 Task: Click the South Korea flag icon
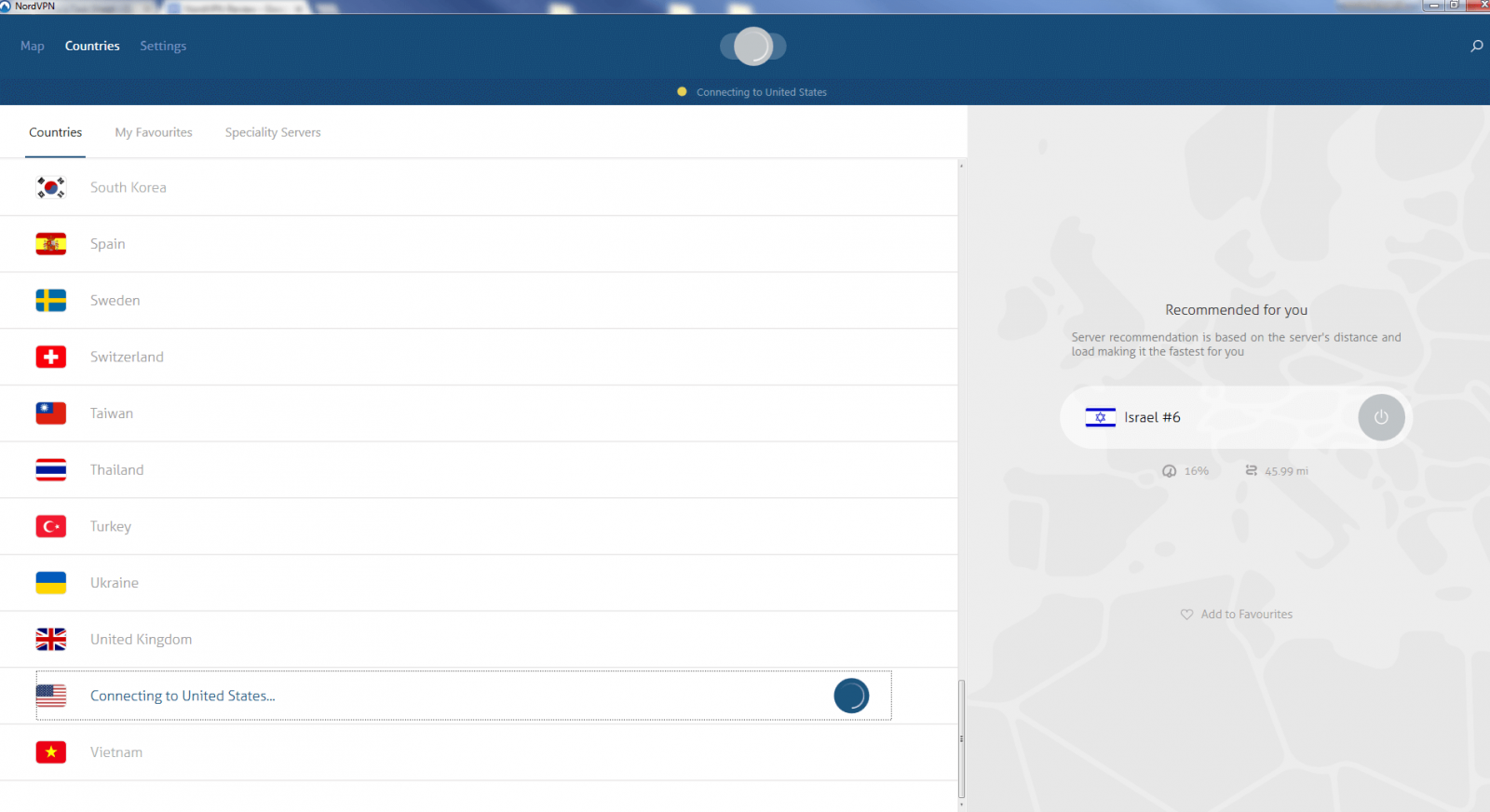51,187
